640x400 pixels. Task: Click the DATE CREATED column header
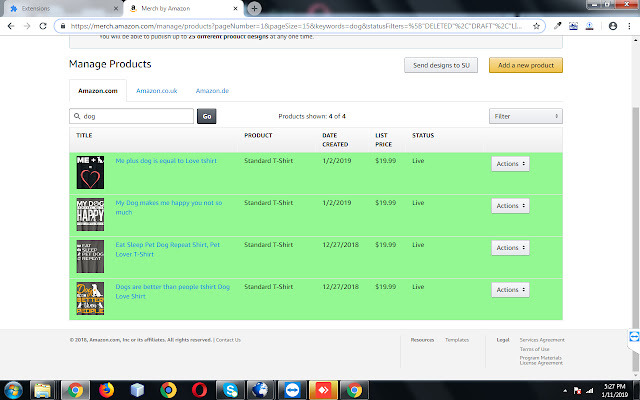(x=335, y=140)
